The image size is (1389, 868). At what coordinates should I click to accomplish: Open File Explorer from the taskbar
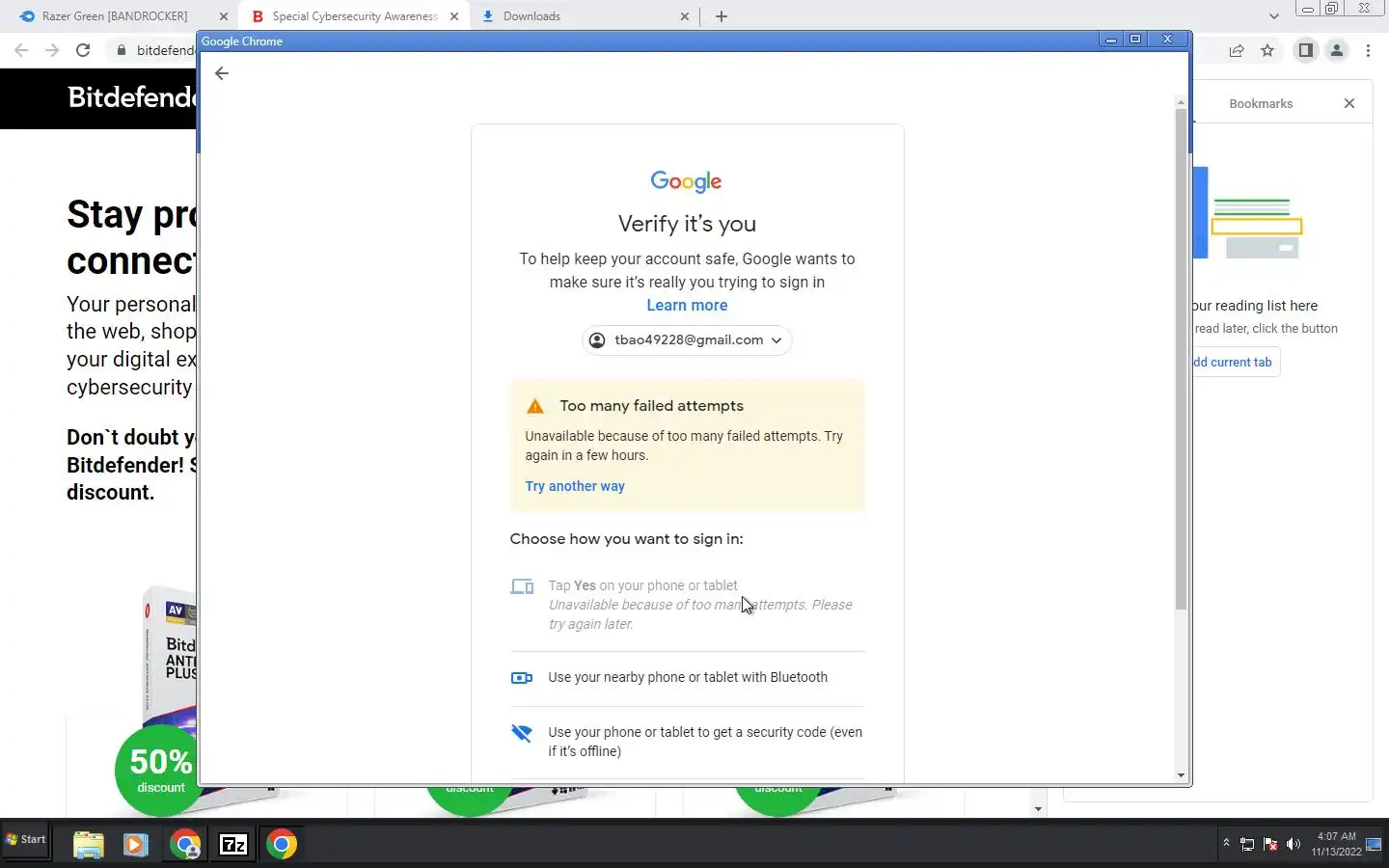[89, 845]
